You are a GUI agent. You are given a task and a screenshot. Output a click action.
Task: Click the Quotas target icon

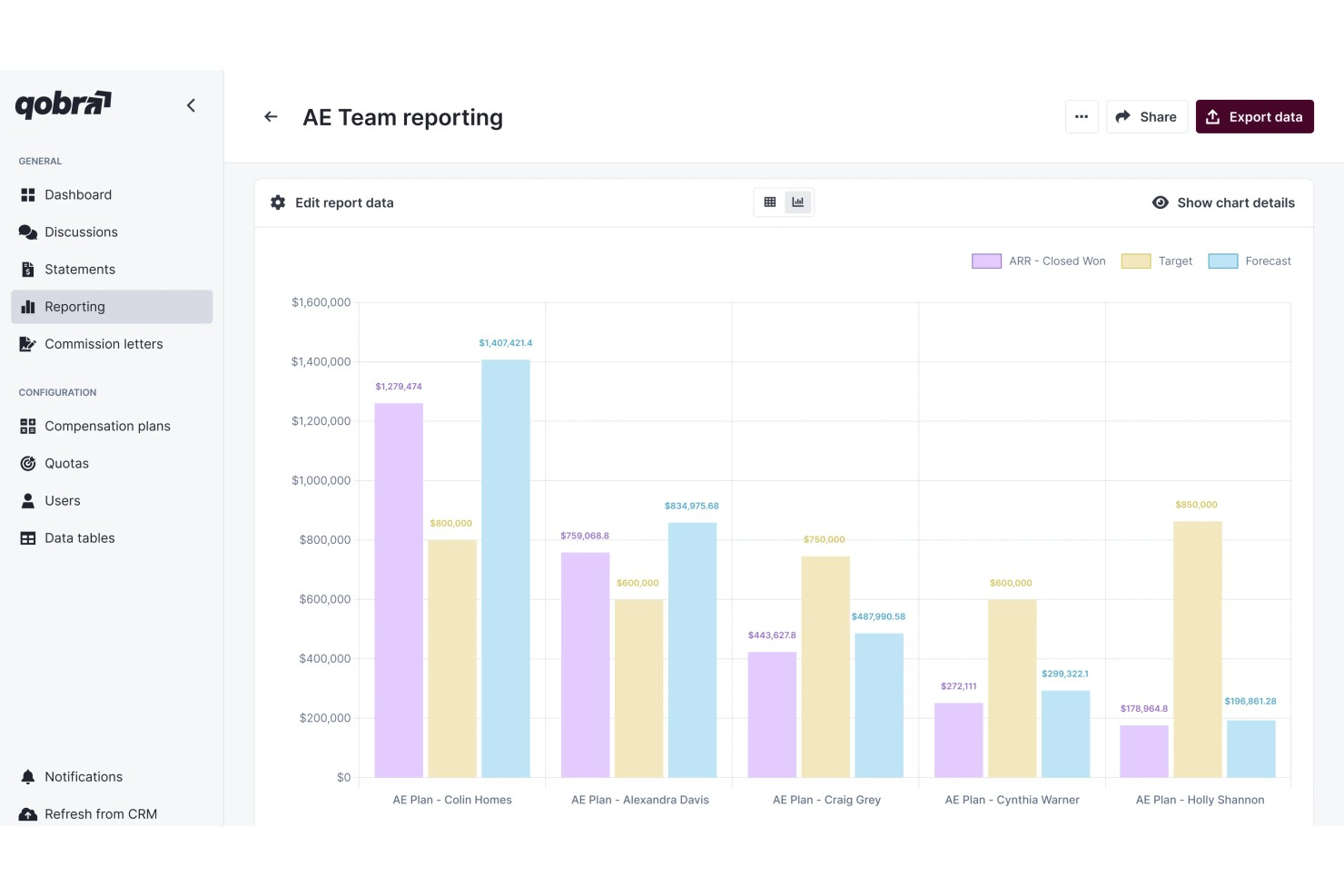click(x=28, y=464)
